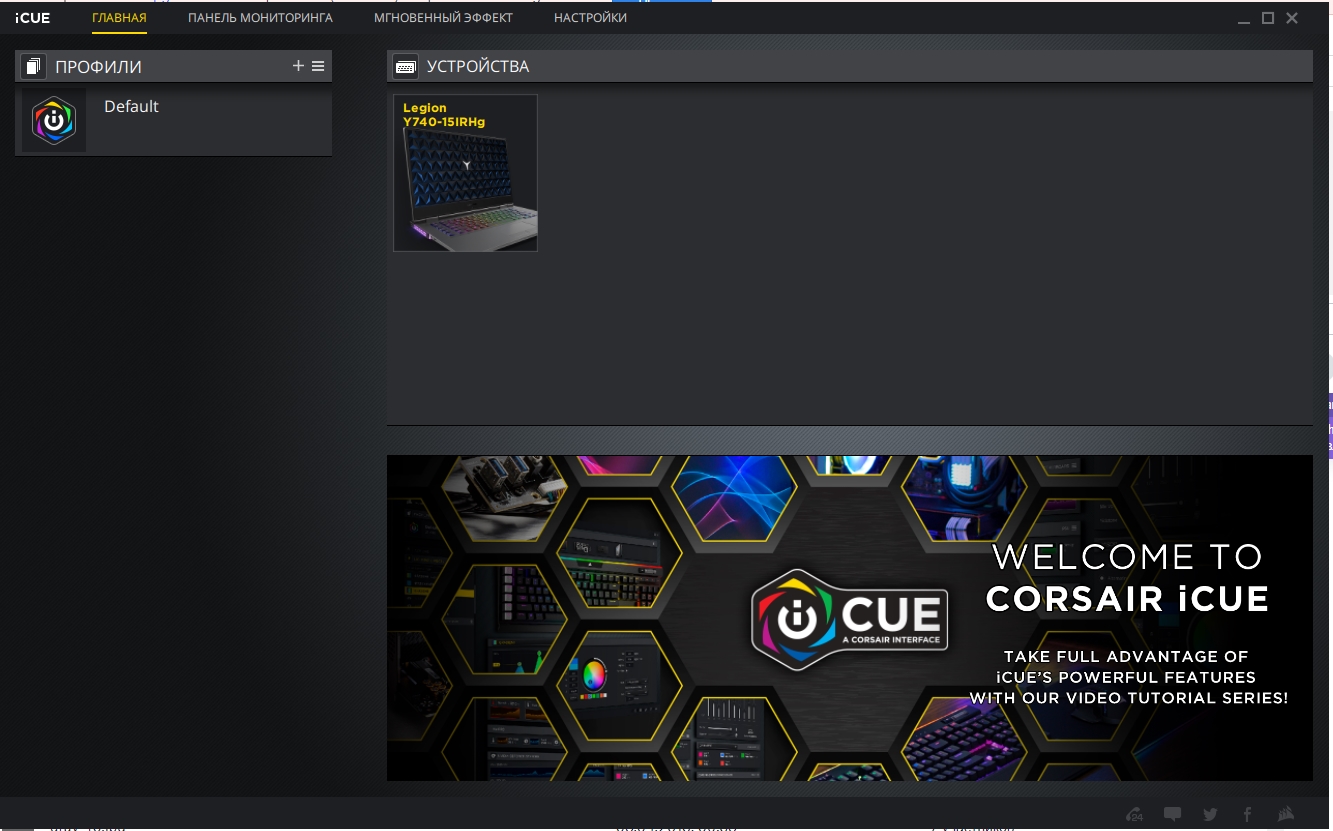Add a new profile with the plus icon
The image size is (1333, 831).
tap(298, 66)
